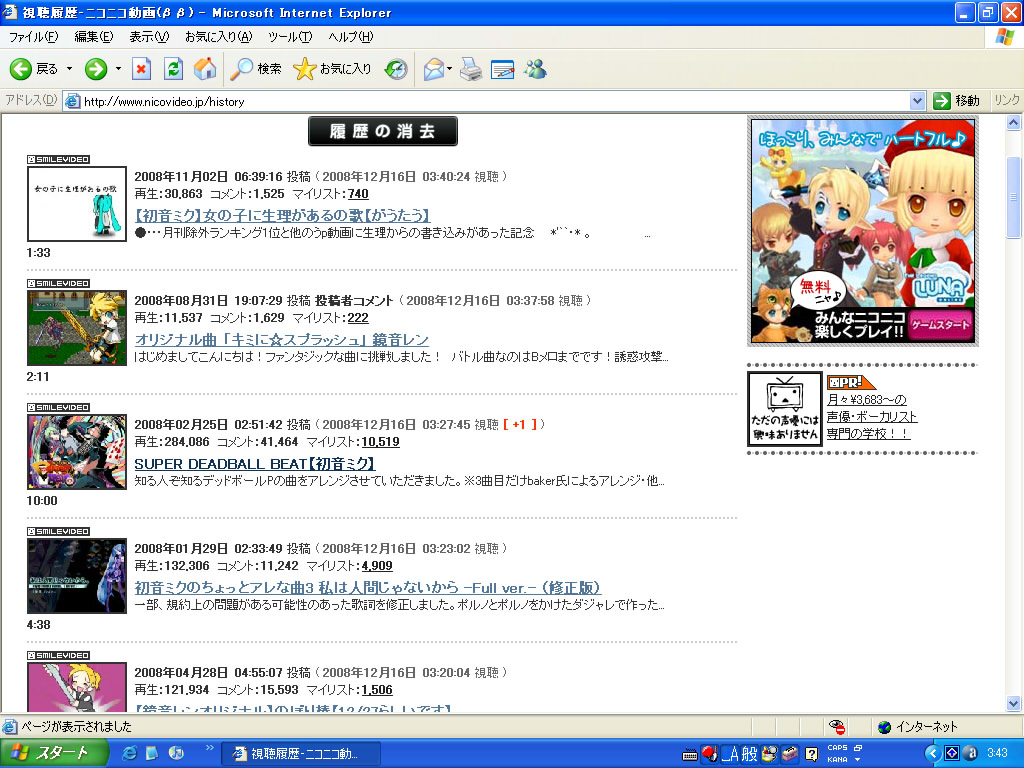Print the page with the printer icon
1024x768 pixels.
click(471, 69)
